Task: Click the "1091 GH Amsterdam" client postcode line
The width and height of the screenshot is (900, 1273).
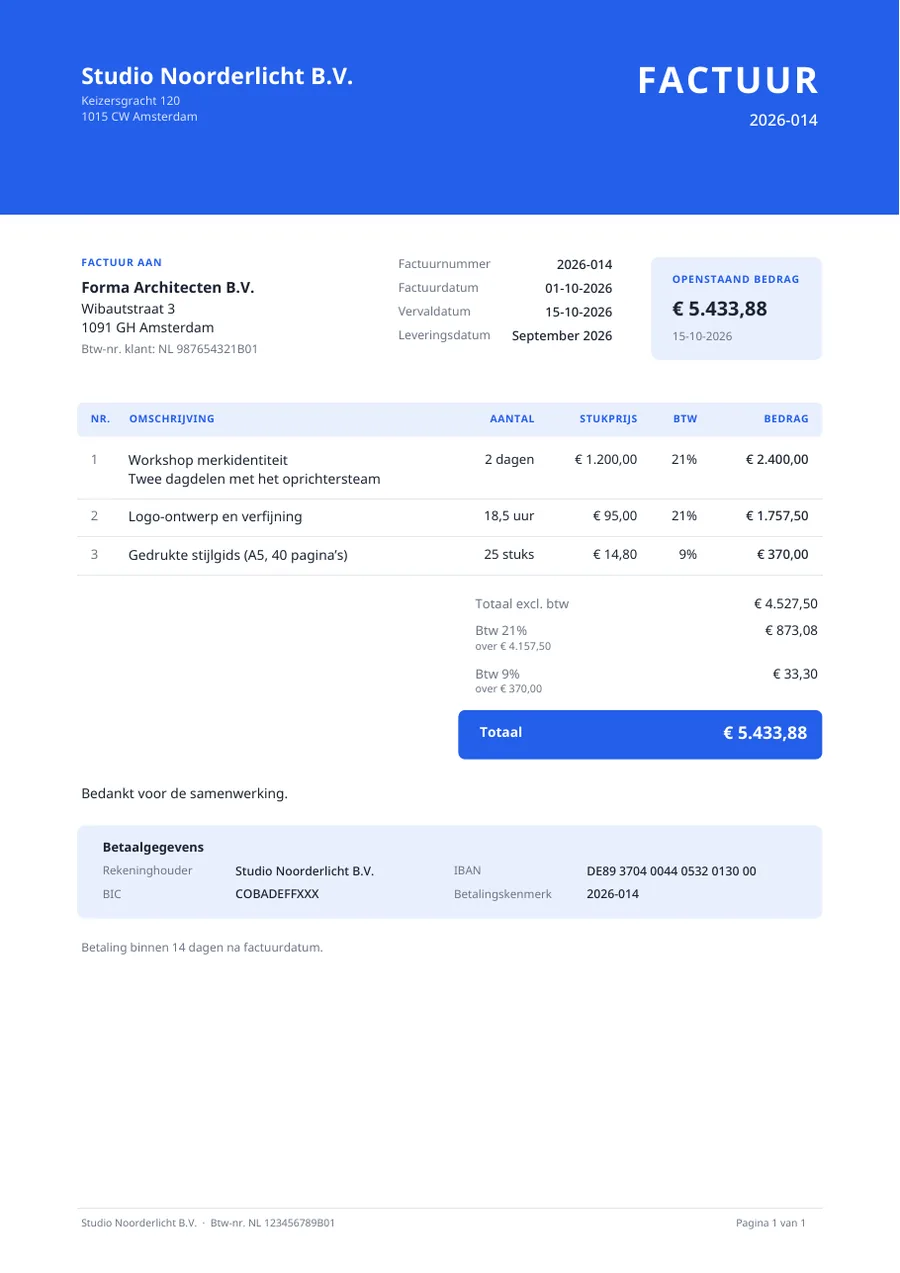Action: (147, 328)
